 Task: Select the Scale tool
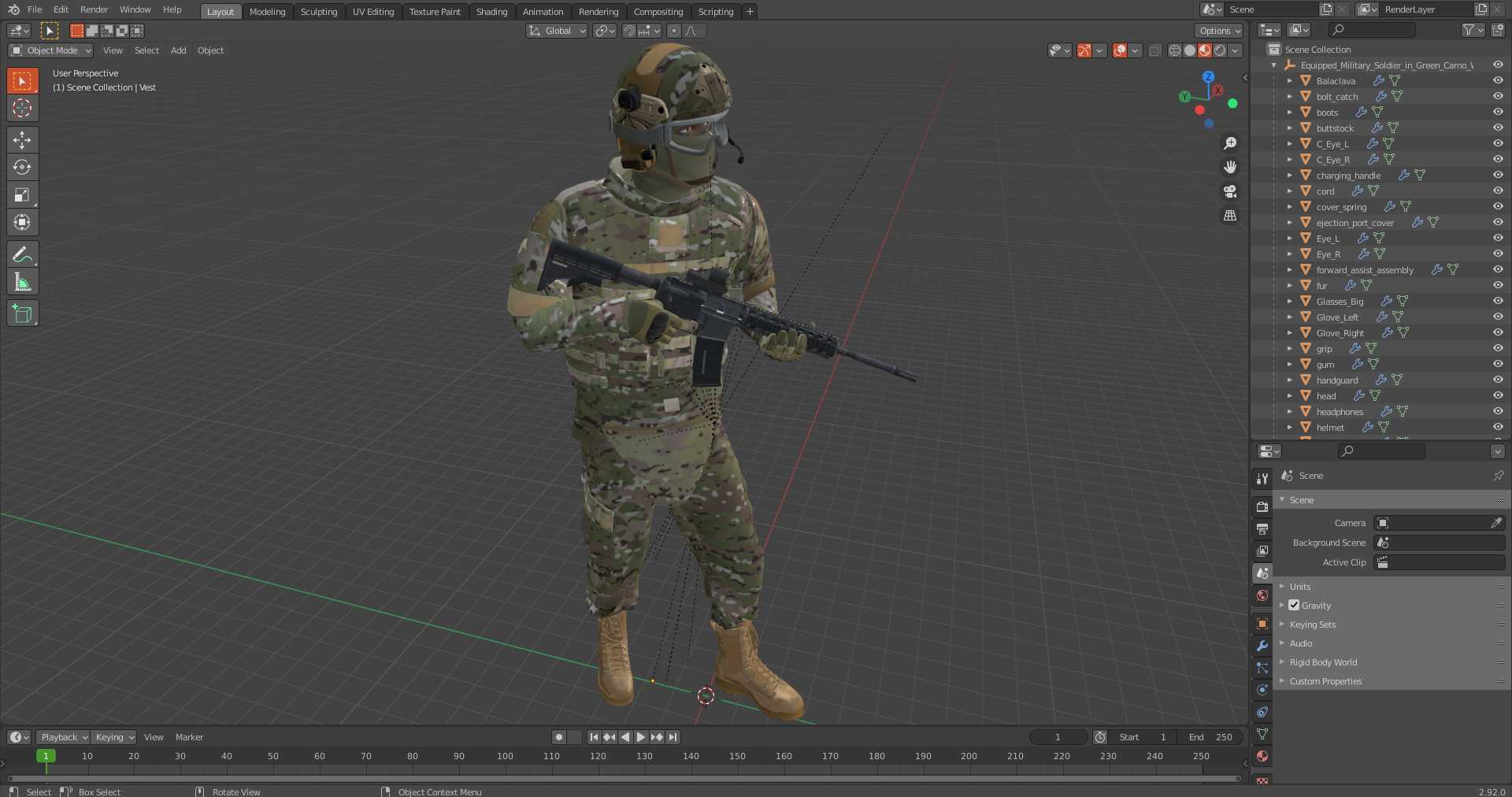(22, 195)
